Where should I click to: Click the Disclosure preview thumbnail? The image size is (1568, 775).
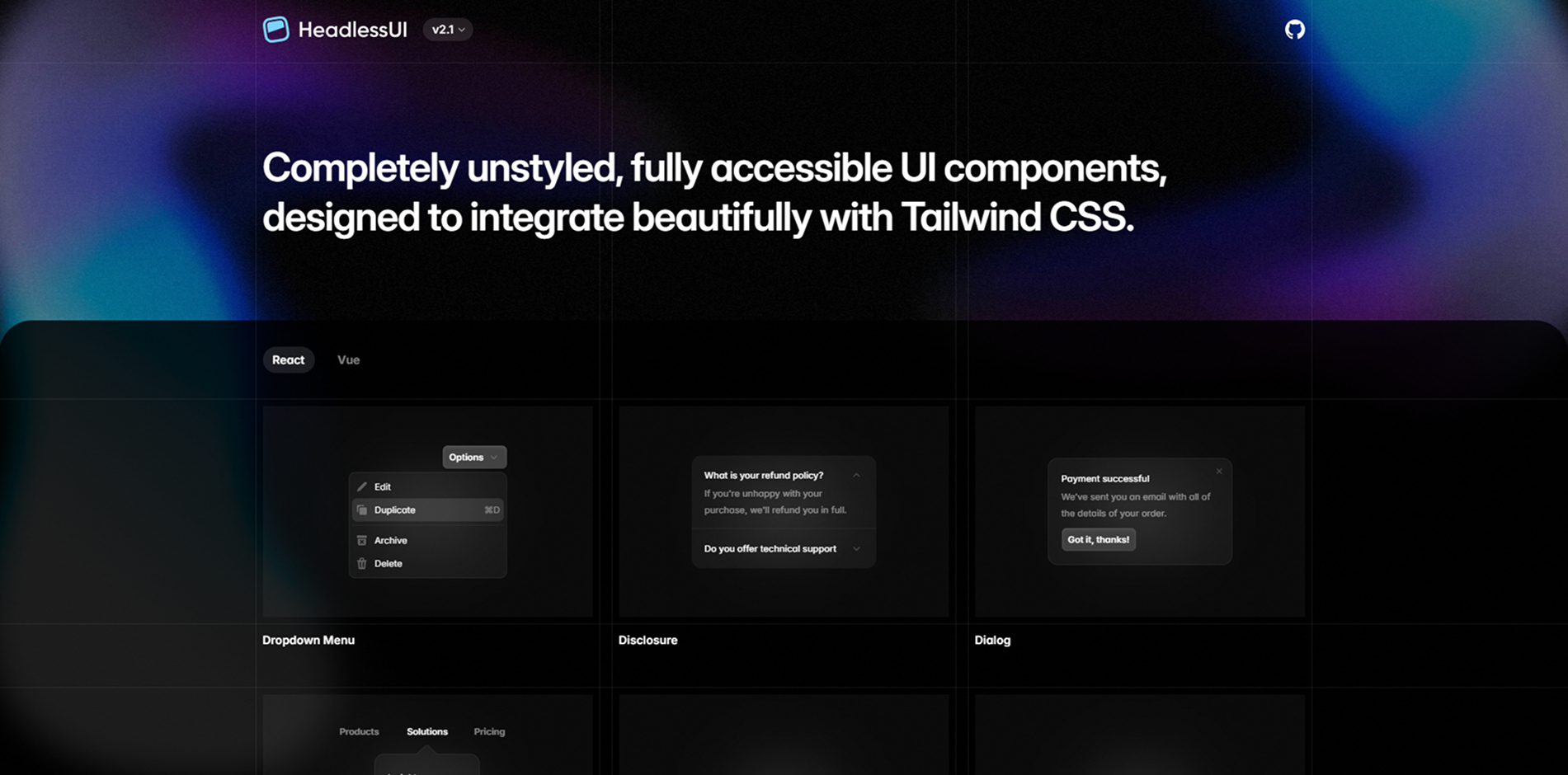[x=784, y=511]
